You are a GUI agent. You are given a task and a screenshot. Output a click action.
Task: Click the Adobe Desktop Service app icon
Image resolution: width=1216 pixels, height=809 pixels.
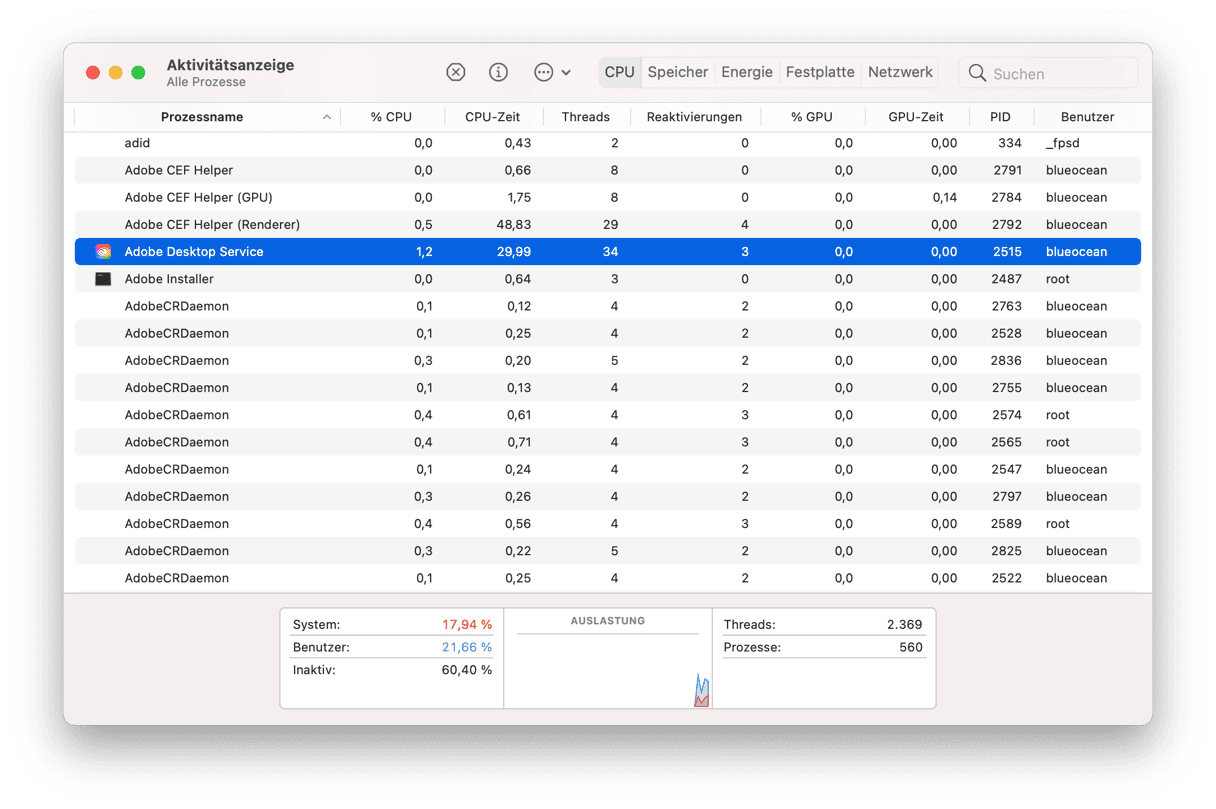(x=103, y=252)
